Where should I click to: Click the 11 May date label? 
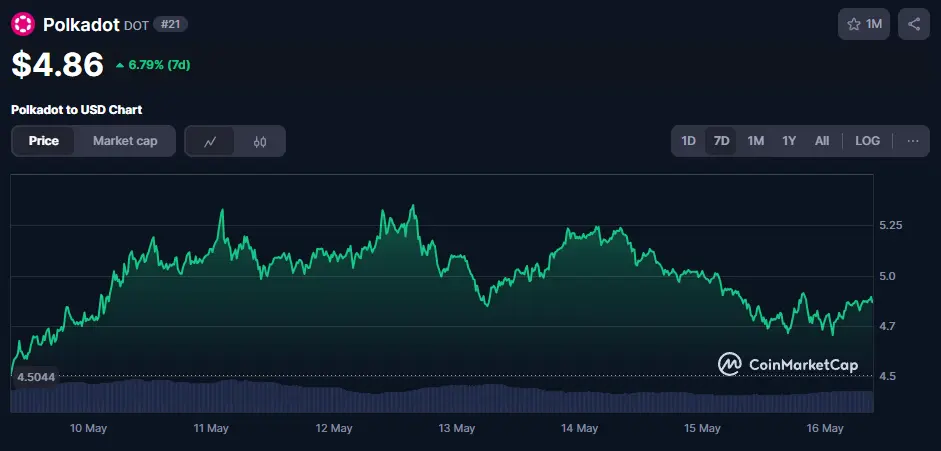click(210, 428)
